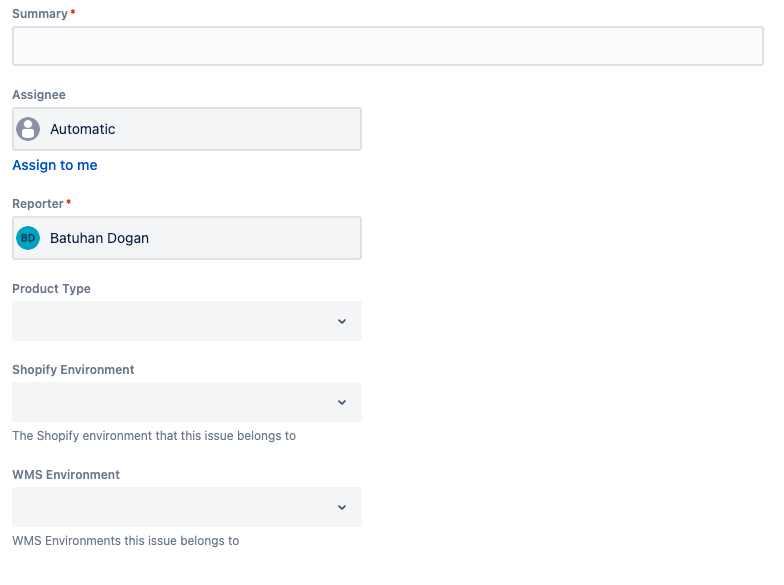
Task: Click the Product Type label
Action: (x=51, y=289)
